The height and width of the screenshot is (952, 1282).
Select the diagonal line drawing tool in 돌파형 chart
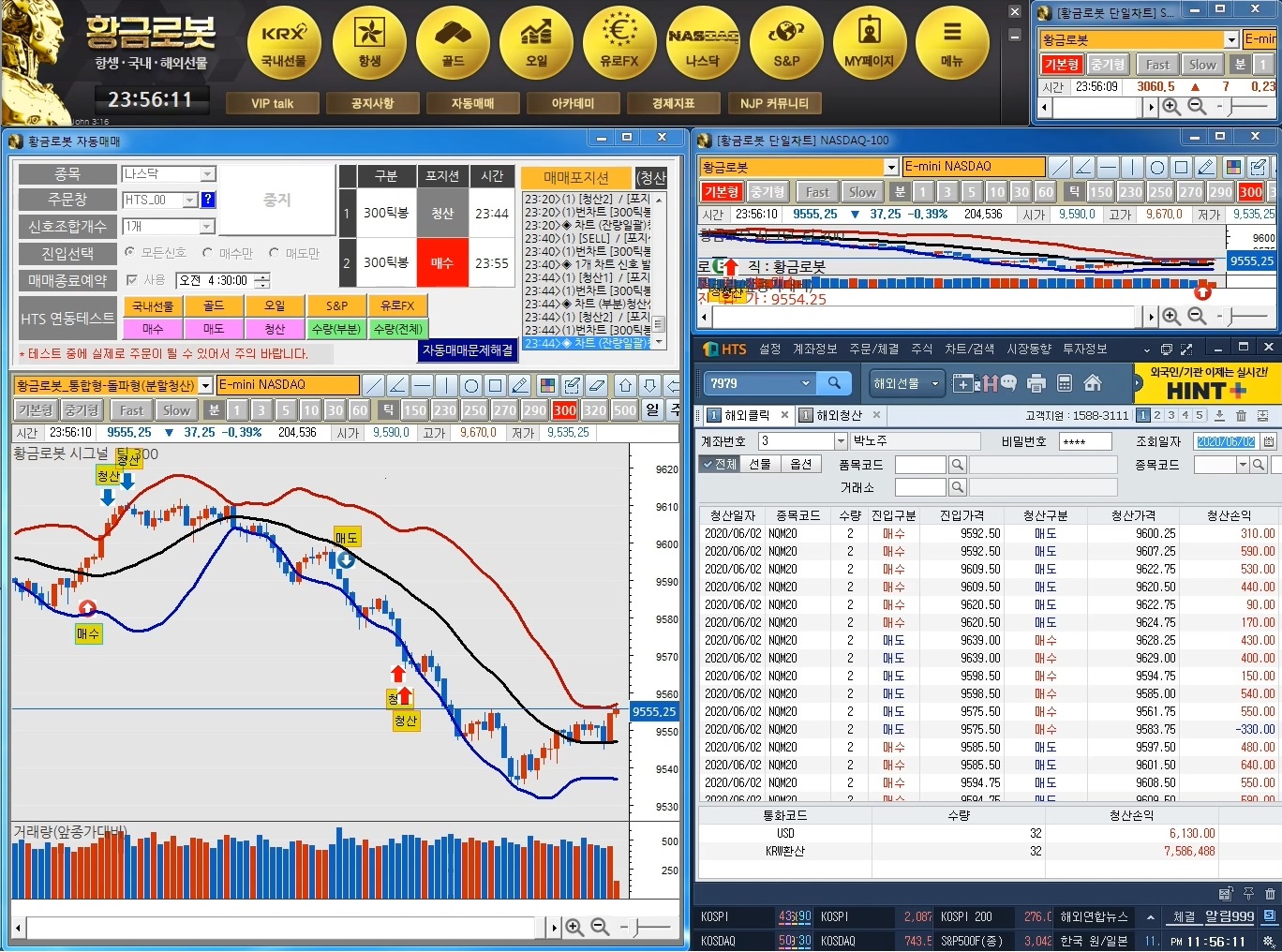tap(373, 385)
